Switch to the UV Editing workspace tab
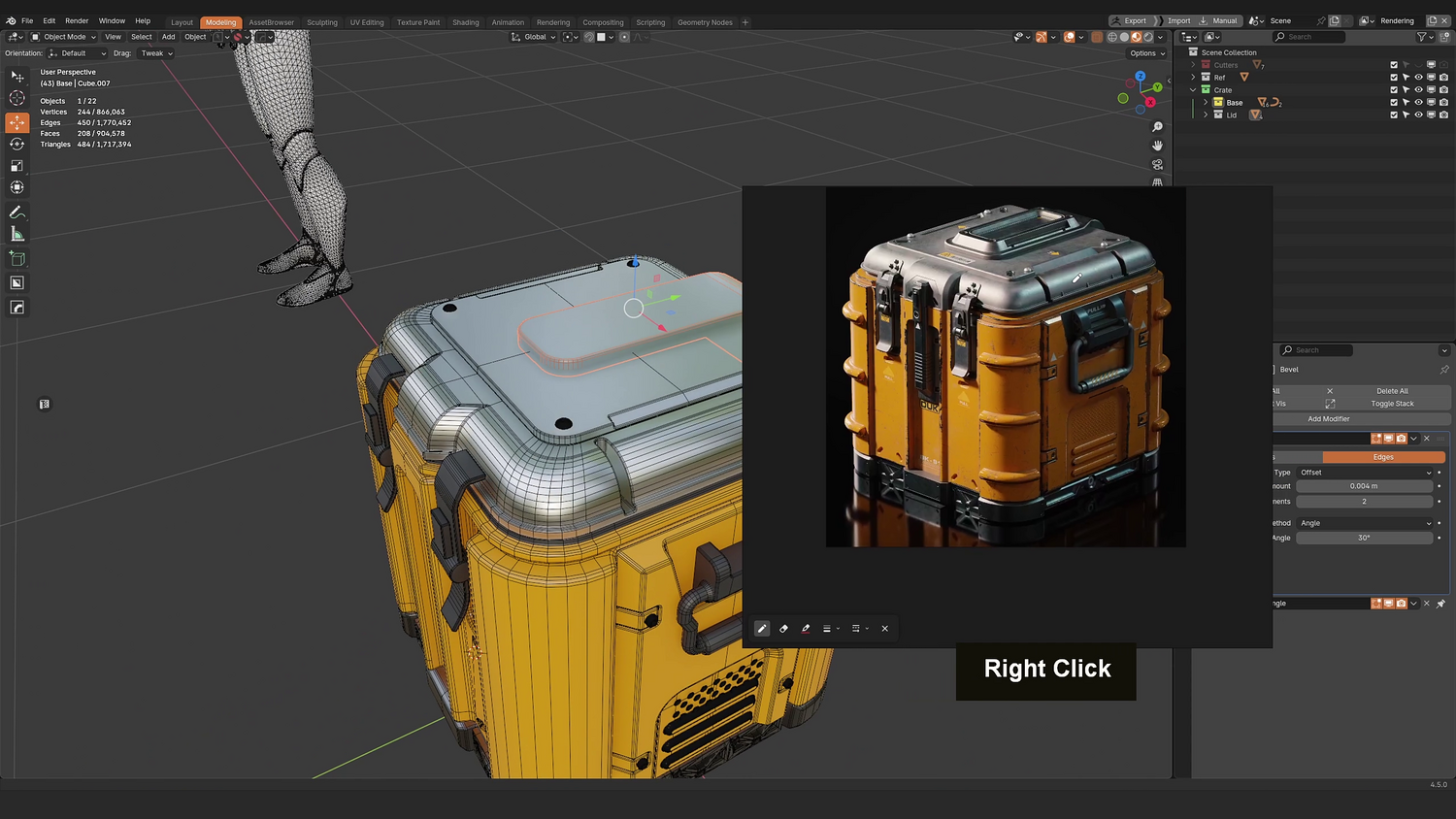1456x819 pixels. pos(367,22)
